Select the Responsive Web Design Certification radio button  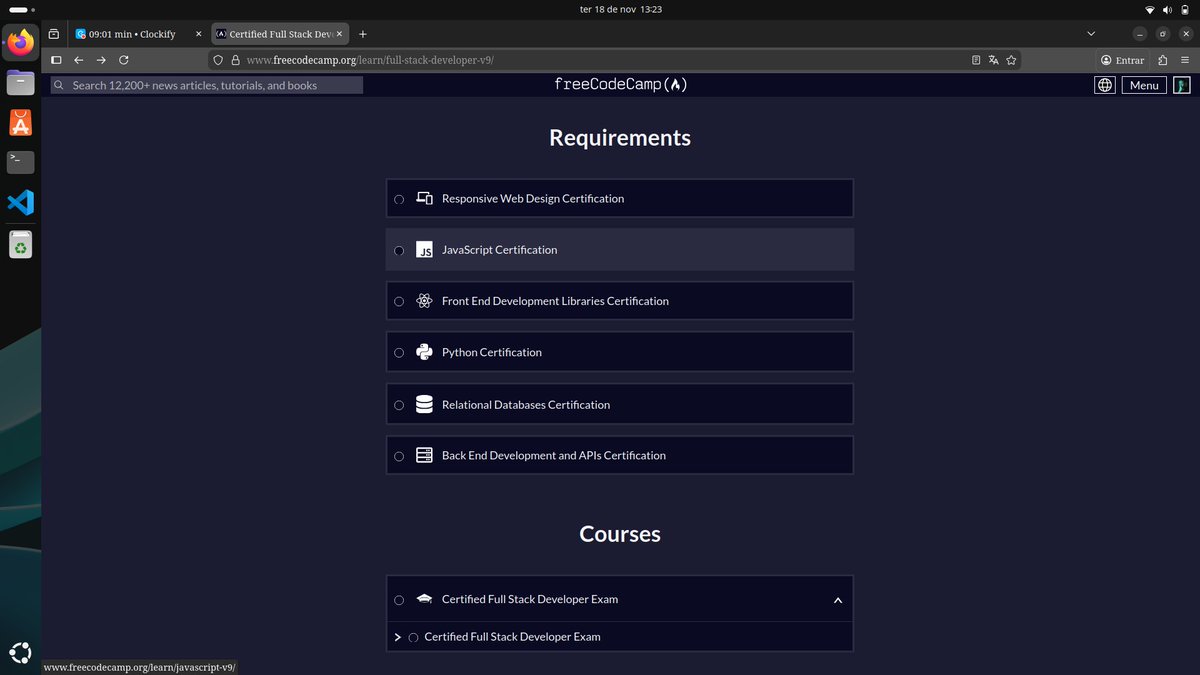point(399,199)
